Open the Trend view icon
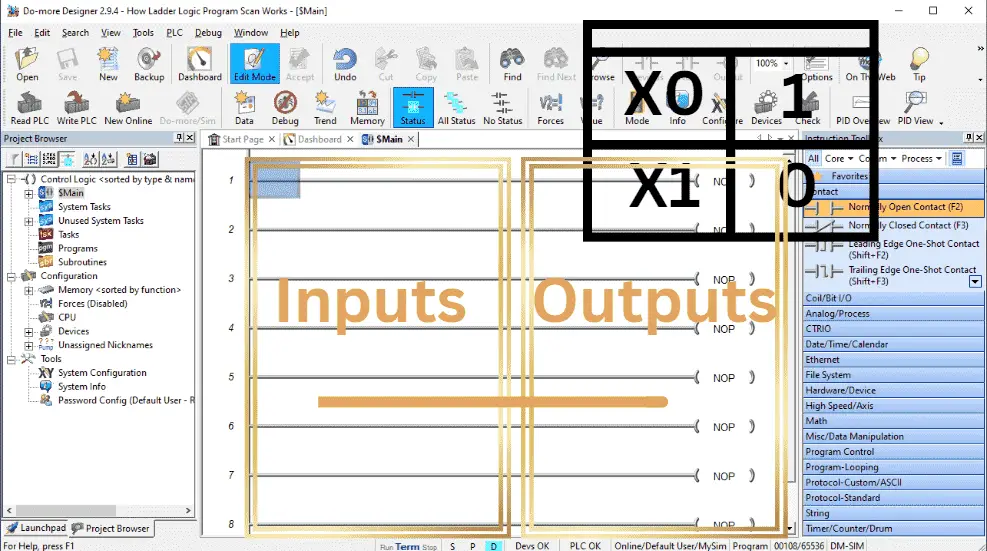Viewport: 987px width, 551px height. (x=325, y=108)
